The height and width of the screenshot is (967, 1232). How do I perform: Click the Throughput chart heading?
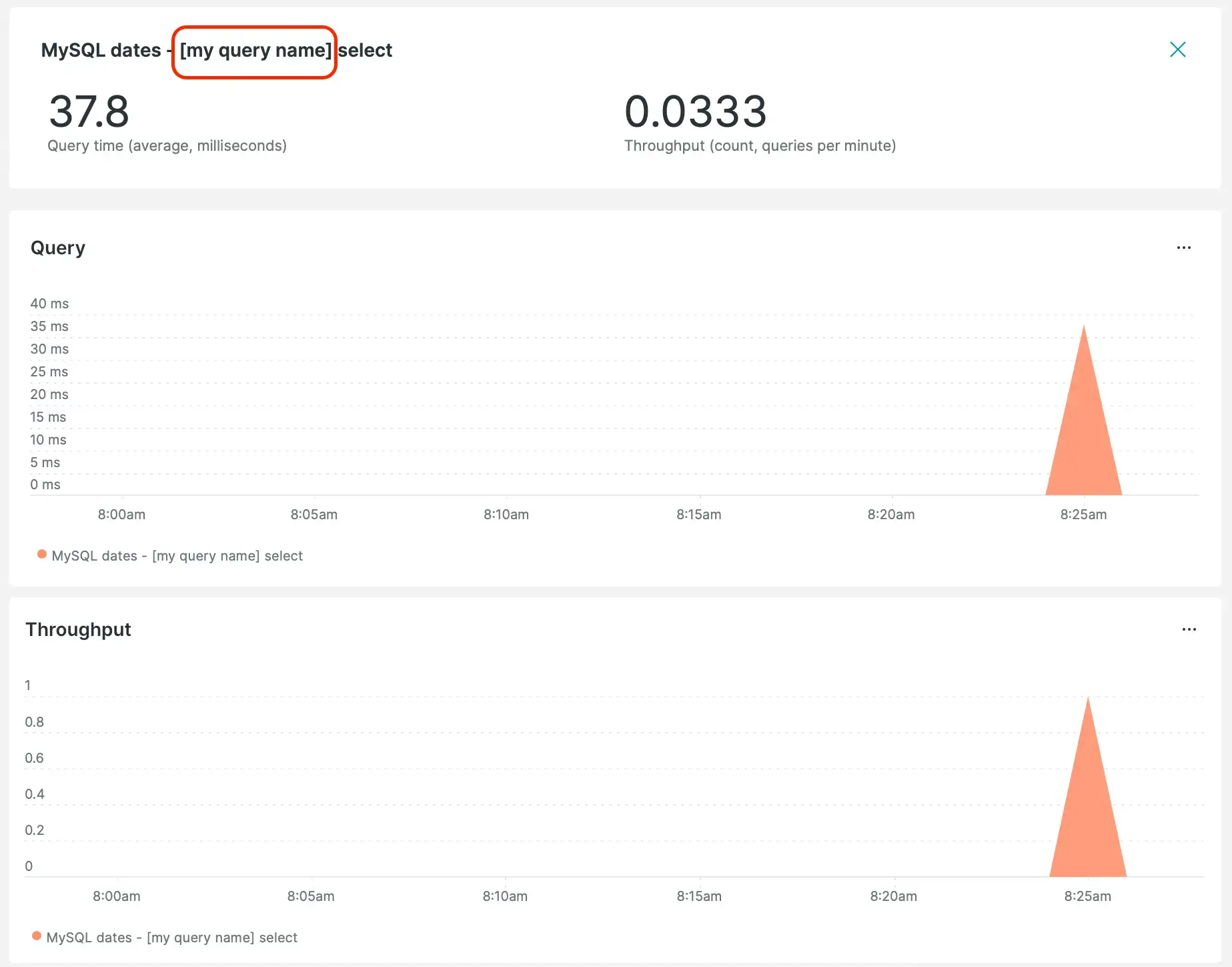(78, 629)
